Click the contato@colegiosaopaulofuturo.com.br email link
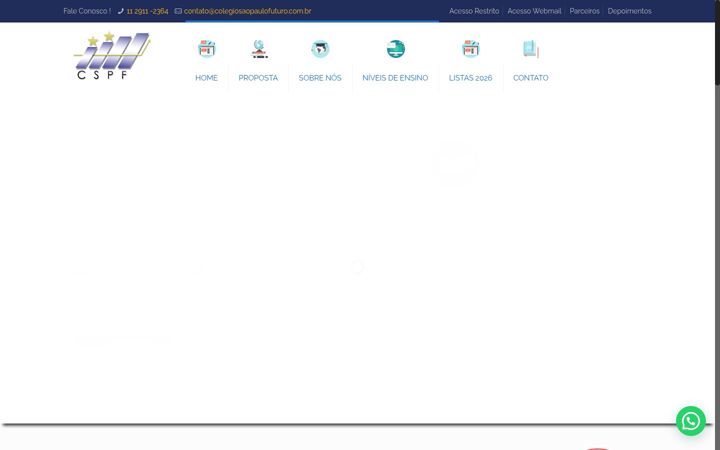720x450 pixels. pos(248,11)
